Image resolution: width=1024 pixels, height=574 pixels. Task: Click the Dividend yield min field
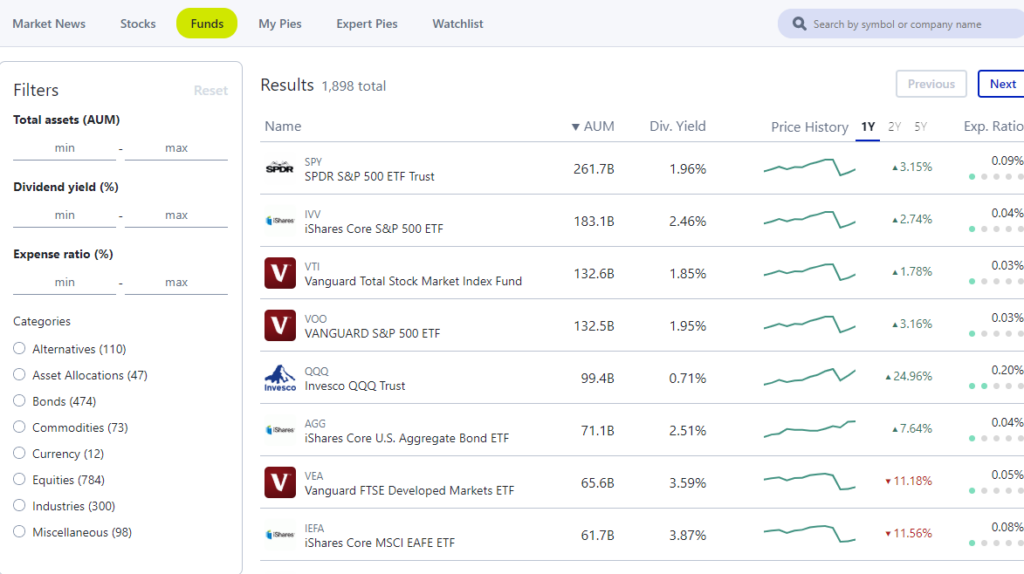click(x=65, y=215)
